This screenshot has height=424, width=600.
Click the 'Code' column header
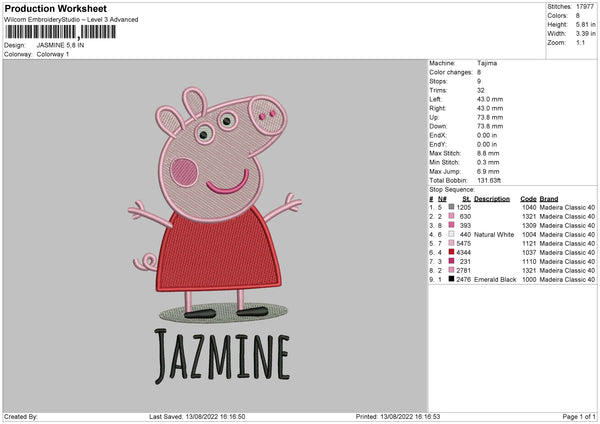(x=528, y=199)
